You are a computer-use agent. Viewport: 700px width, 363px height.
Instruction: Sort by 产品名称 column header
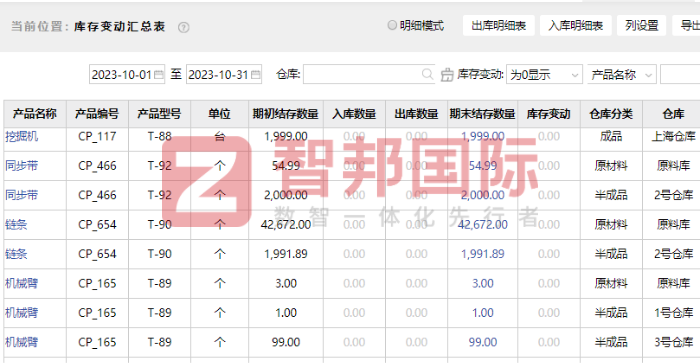35,114
